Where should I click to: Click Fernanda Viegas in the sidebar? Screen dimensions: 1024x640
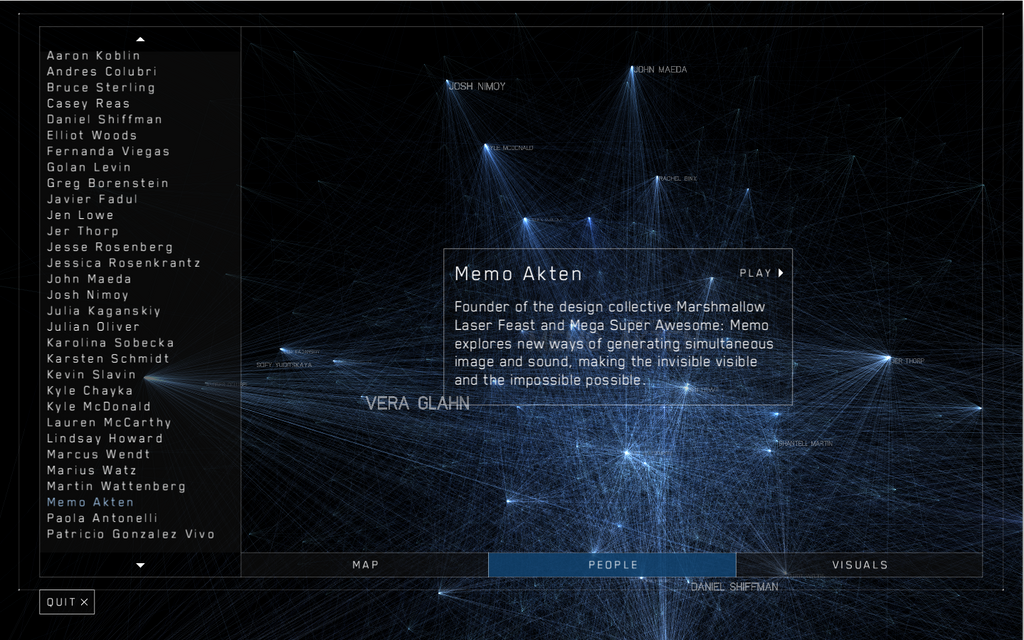[108, 152]
